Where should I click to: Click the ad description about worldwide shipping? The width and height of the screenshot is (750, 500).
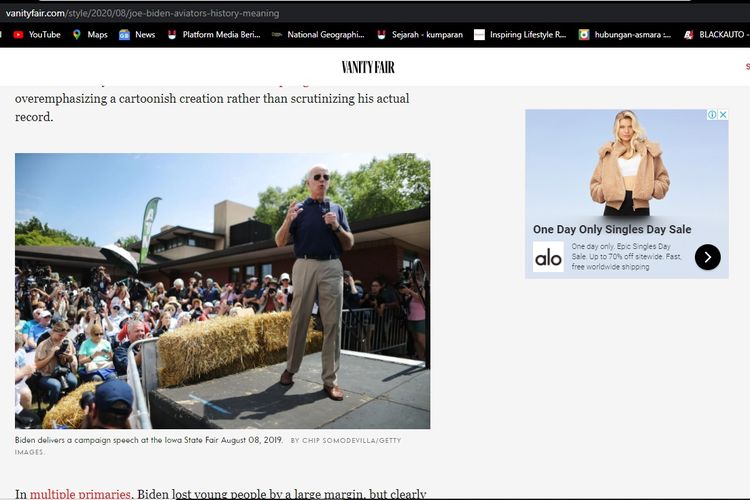628,257
